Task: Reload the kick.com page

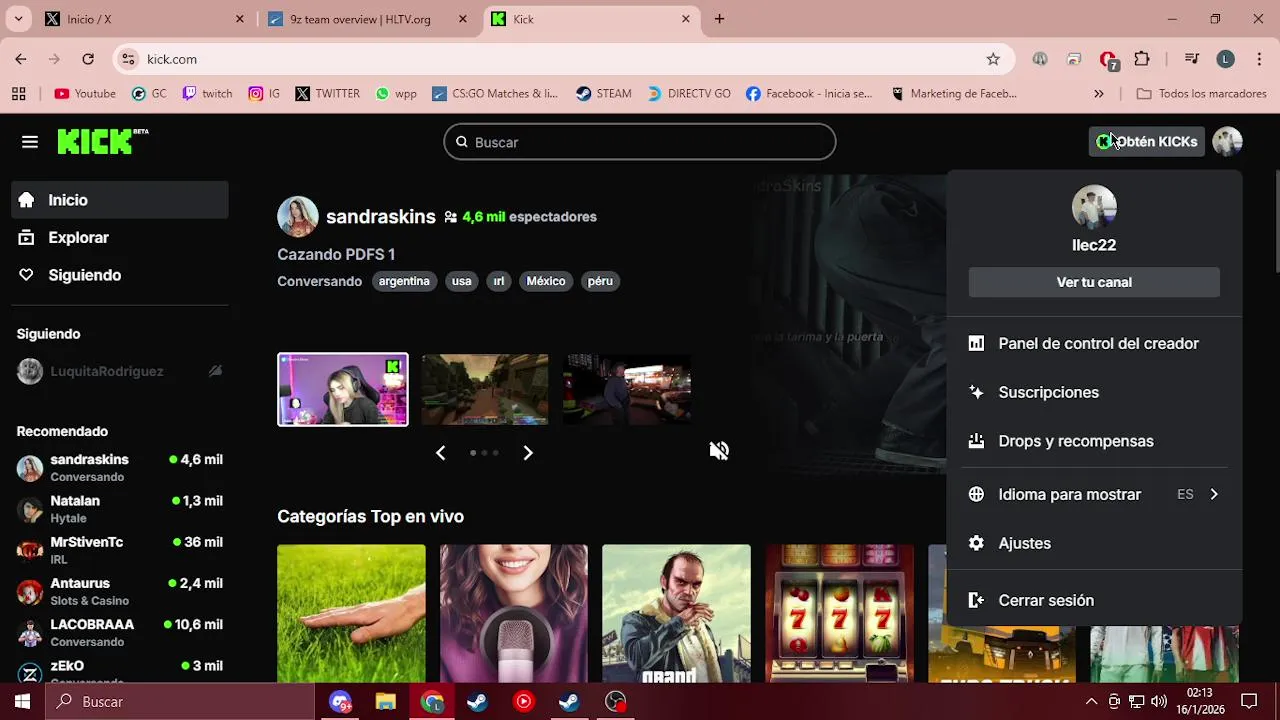Action: (88, 59)
